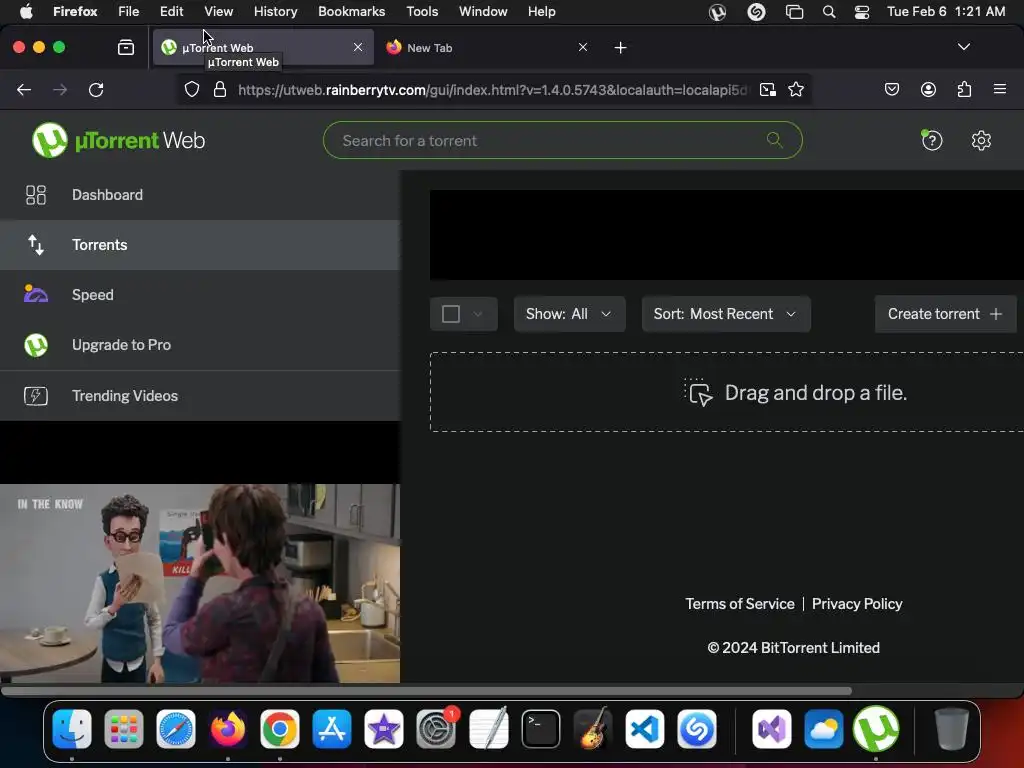Open Google Chrome in the dock
Image resolution: width=1024 pixels, height=768 pixels.
pos(280,728)
